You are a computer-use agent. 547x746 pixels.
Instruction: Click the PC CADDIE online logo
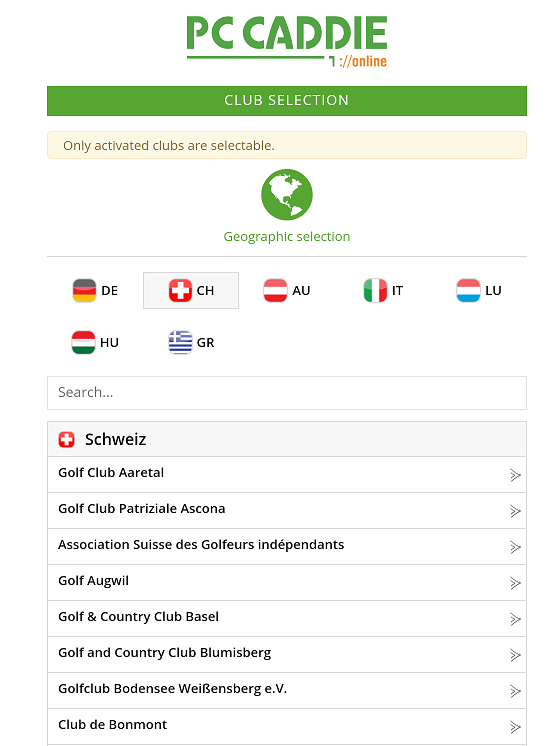[287, 41]
